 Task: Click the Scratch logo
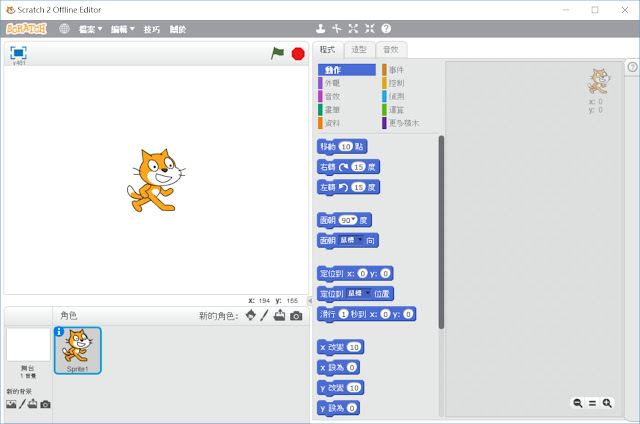tap(27, 29)
